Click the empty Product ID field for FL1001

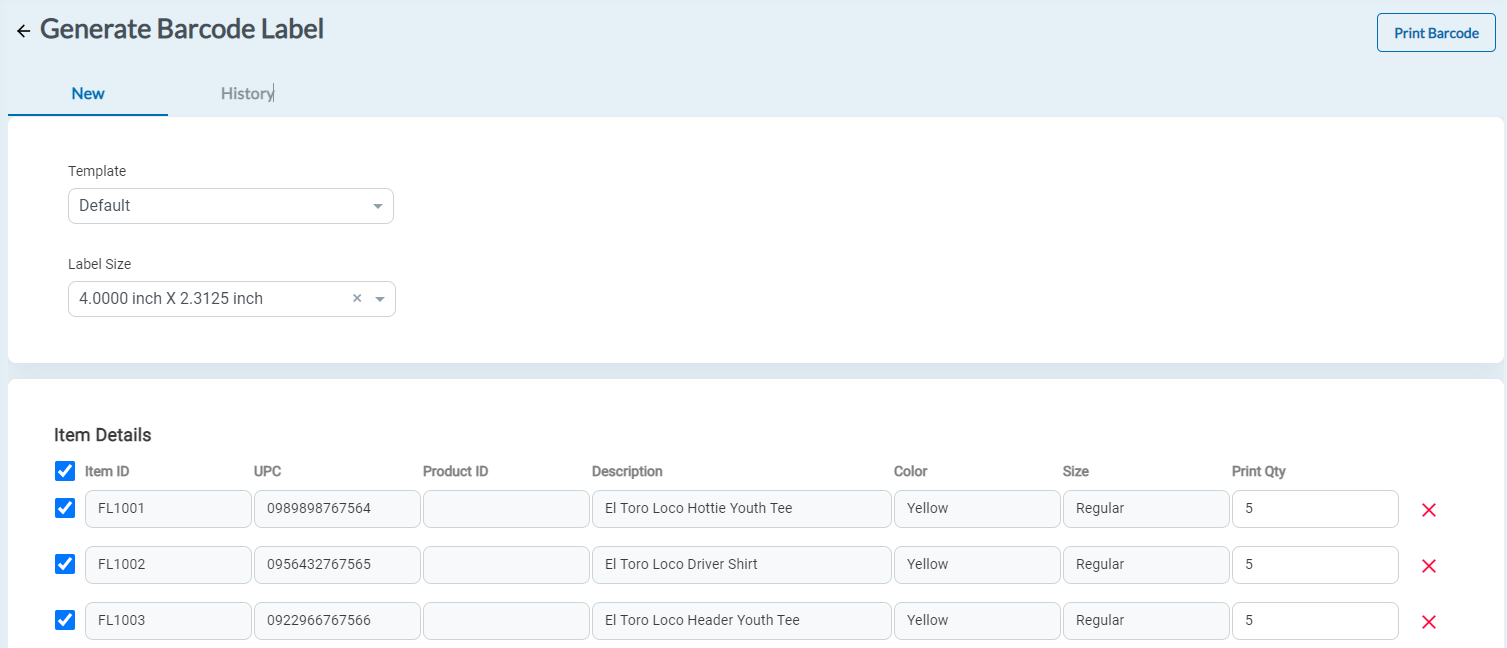point(506,509)
